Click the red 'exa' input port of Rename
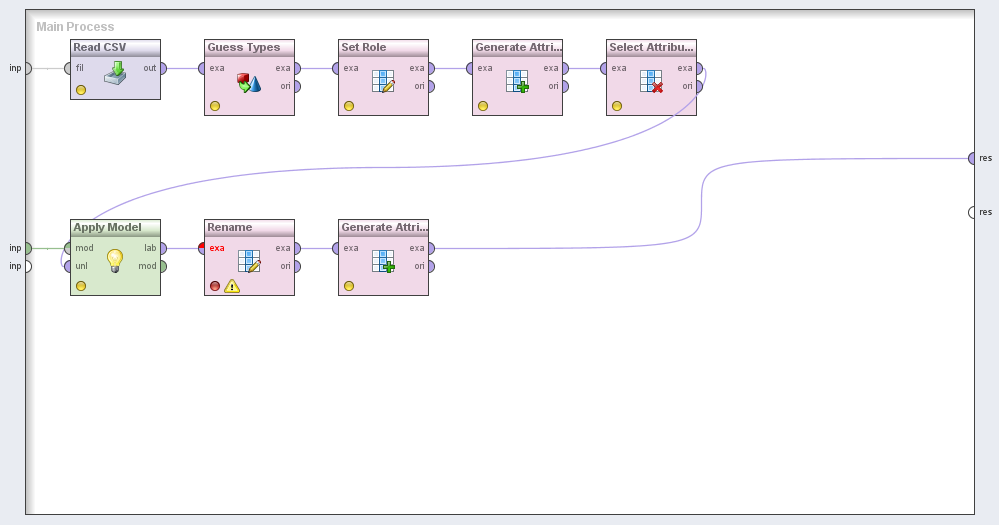Viewport: 999px width, 525px height. [x=202, y=248]
